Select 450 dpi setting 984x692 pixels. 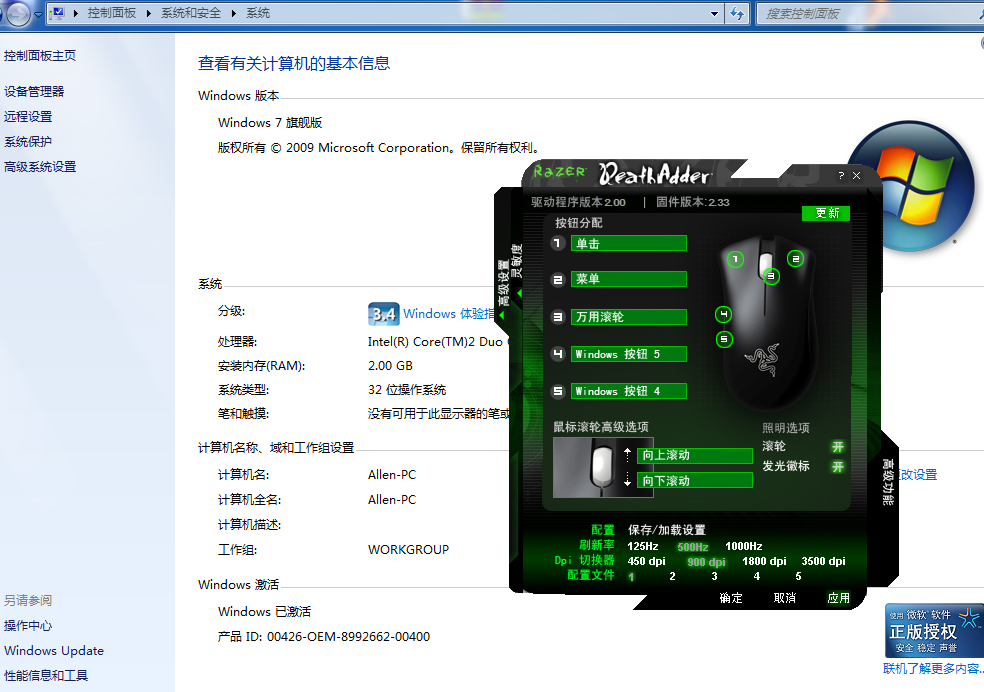(x=646, y=562)
